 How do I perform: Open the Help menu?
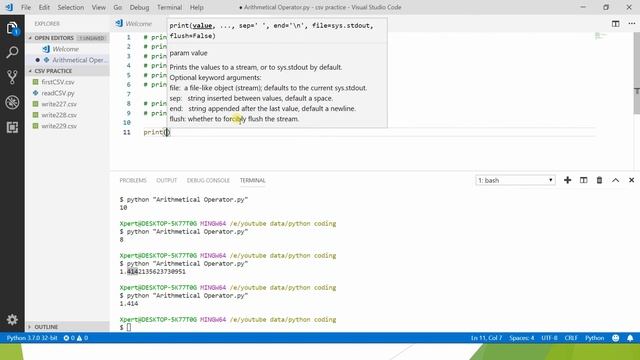pos(196,7)
